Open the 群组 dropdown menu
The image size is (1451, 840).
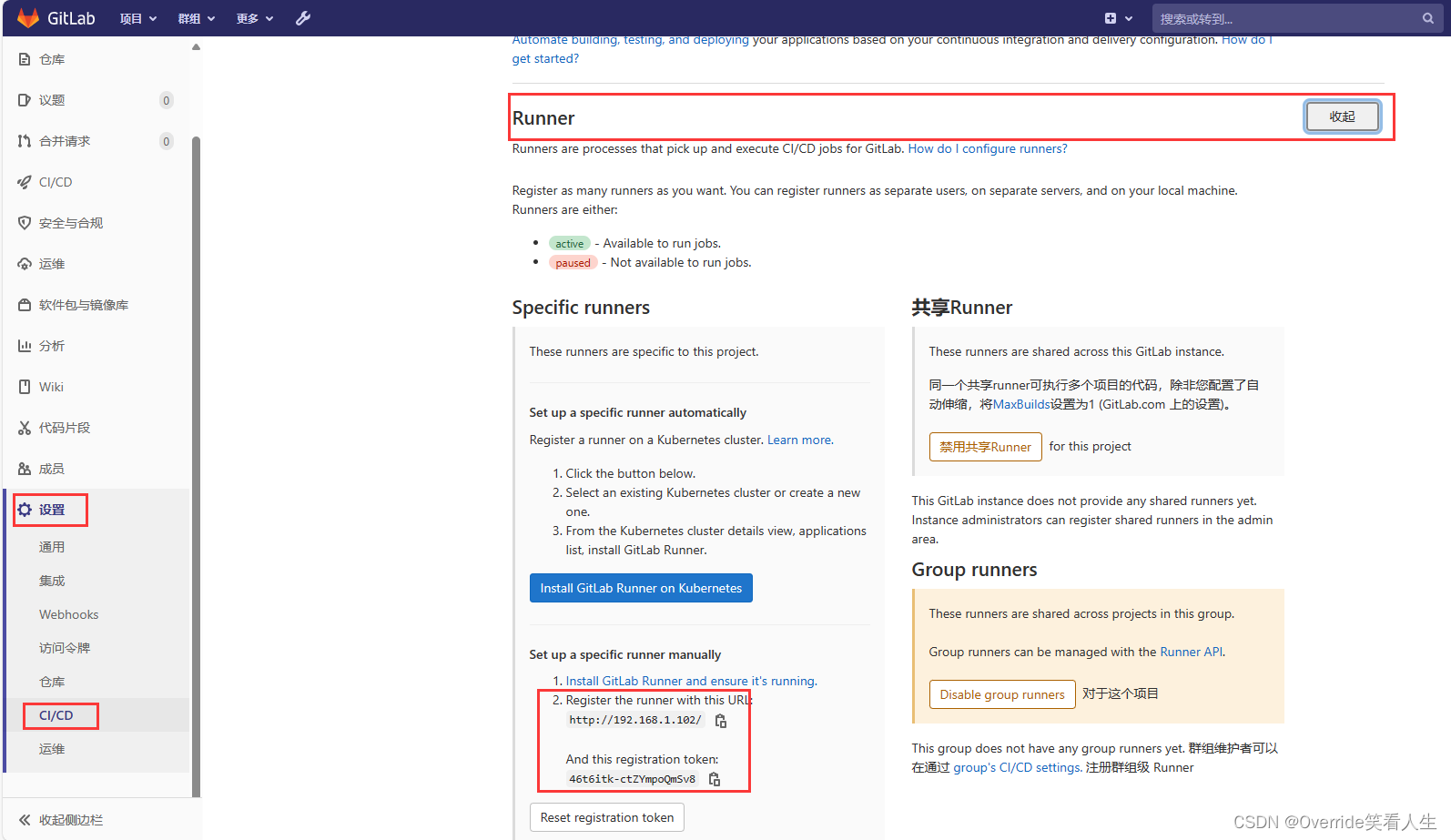click(x=197, y=18)
